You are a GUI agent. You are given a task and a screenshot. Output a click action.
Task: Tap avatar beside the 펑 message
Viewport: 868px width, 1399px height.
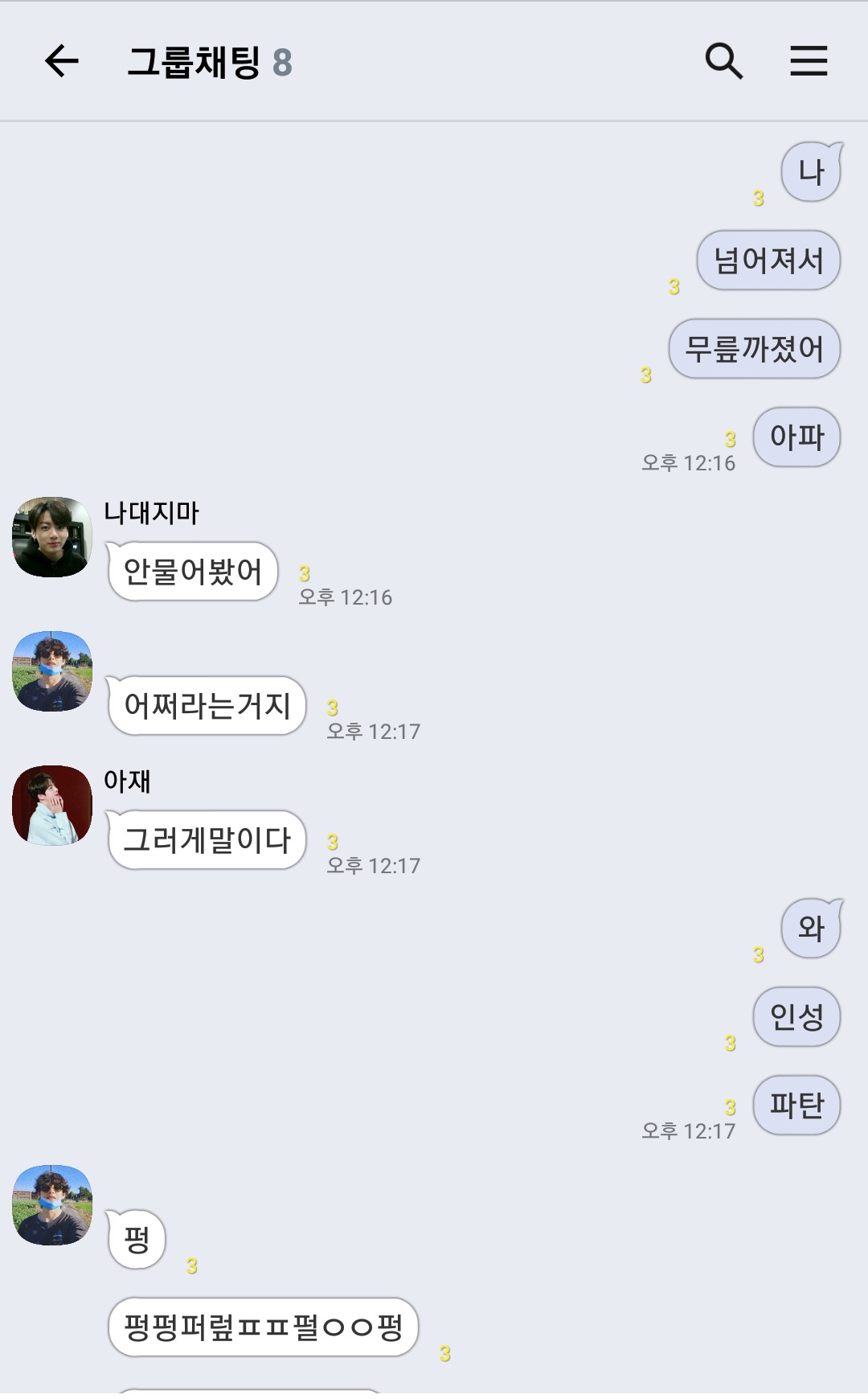click(52, 1205)
